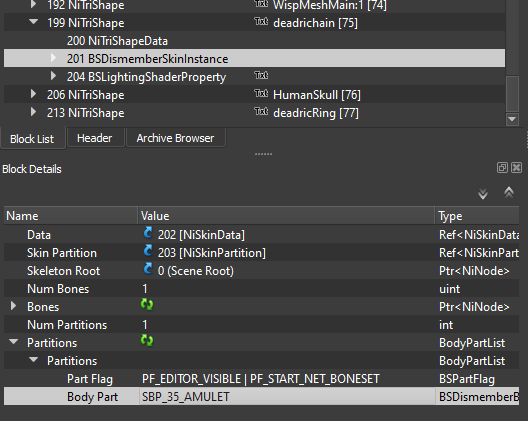Click the Txt icon next to deadrichain

click(x=261, y=22)
